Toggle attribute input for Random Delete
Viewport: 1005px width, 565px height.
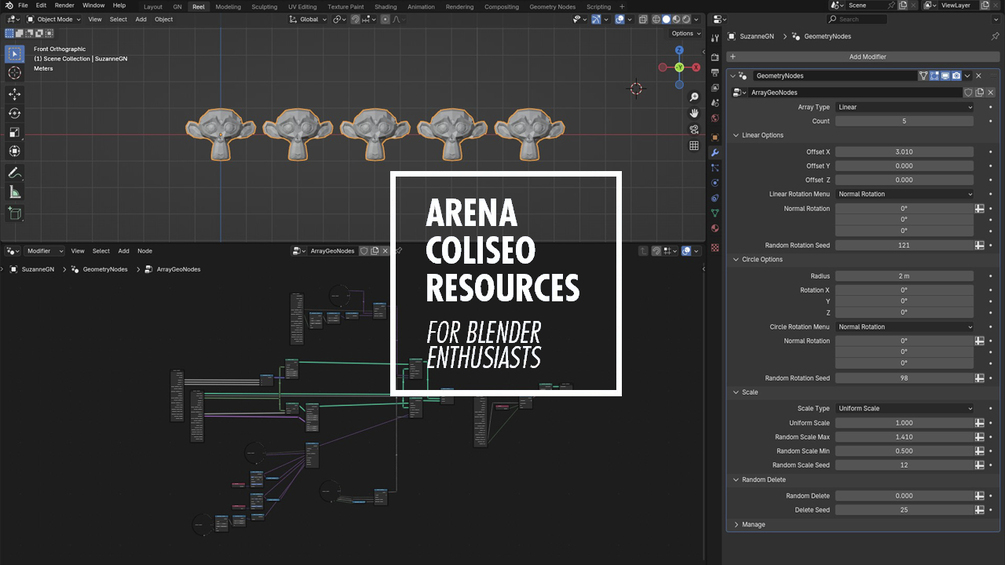click(x=979, y=496)
